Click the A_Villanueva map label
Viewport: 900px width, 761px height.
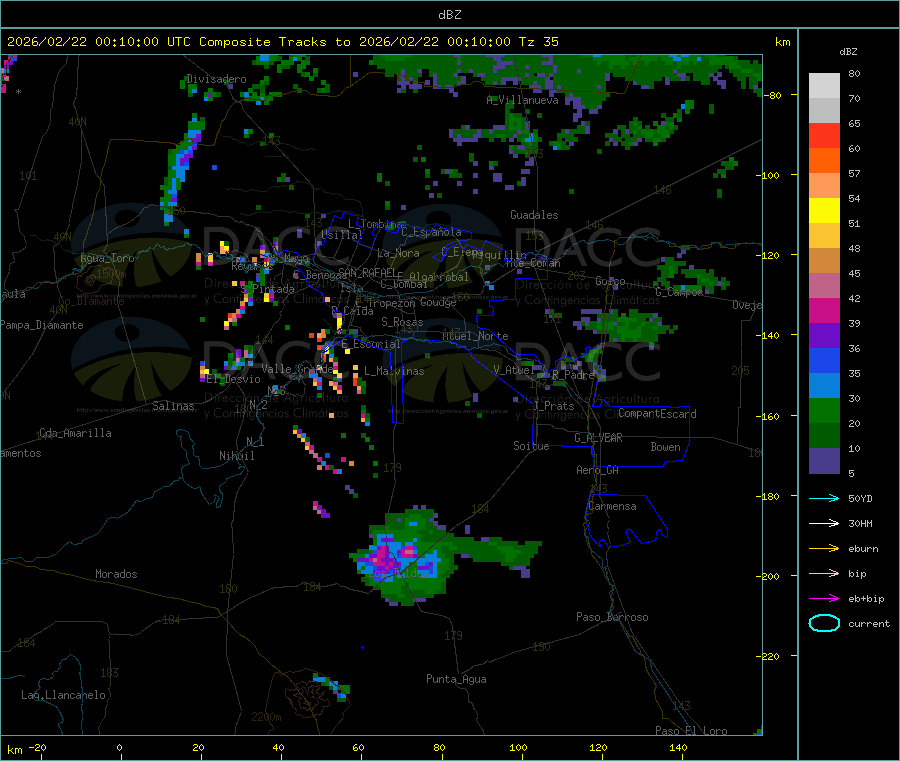522,100
